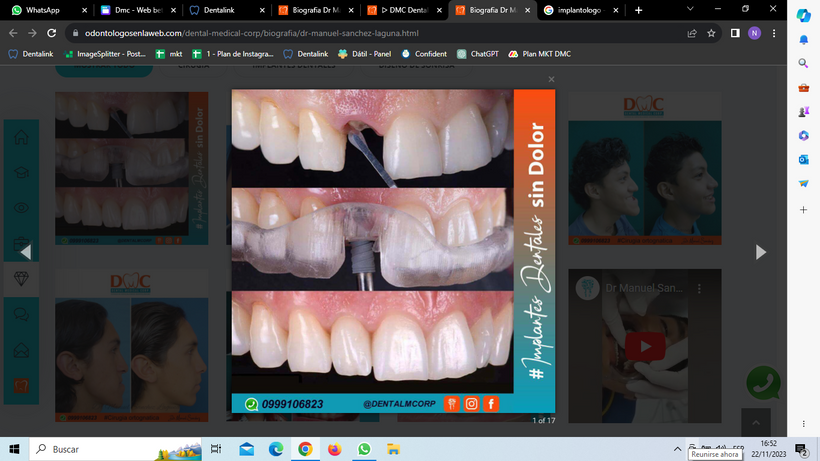Open Firefox from the taskbar

pyautogui.click(x=334, y=450)
